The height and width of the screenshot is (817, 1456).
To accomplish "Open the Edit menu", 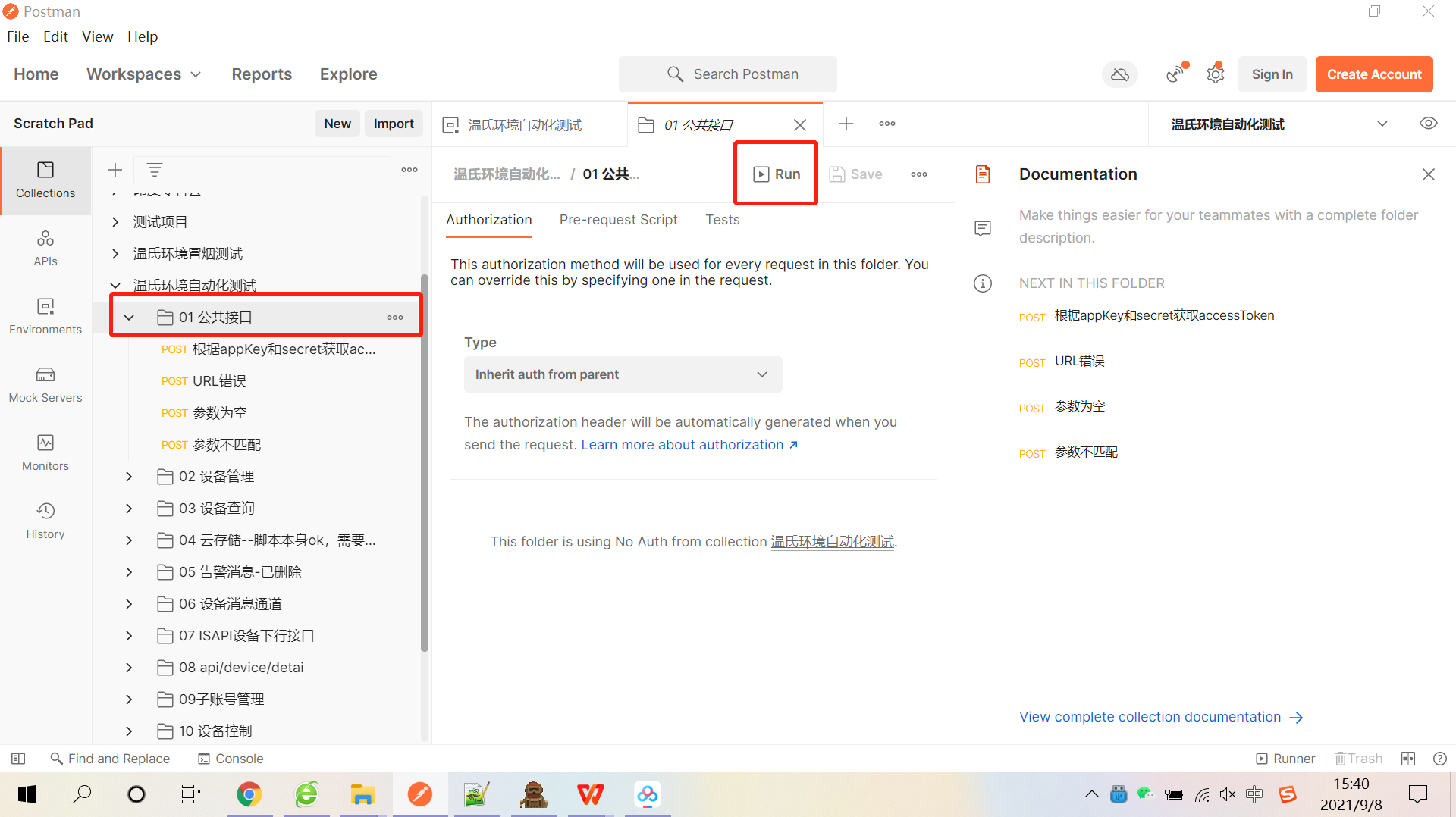I will [x=55, y=36].
